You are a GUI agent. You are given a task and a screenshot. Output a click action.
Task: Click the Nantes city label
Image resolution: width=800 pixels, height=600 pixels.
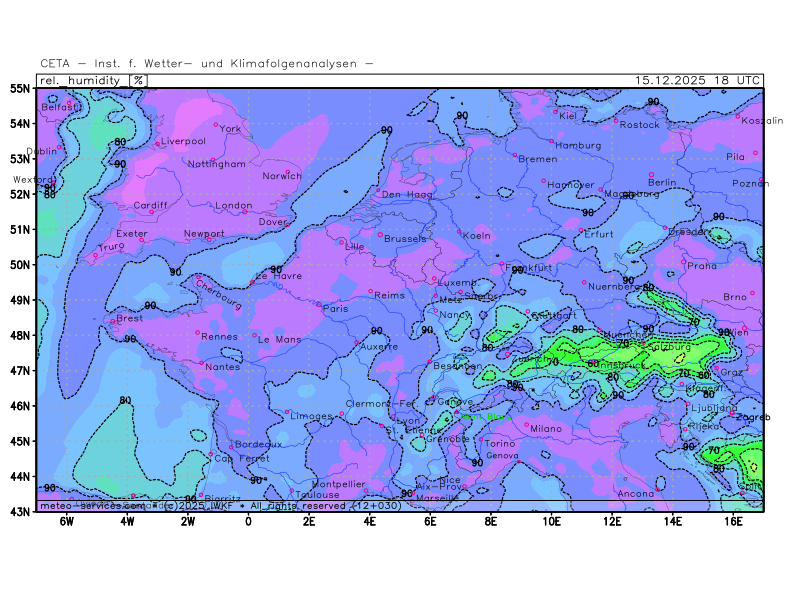(221, 366)
